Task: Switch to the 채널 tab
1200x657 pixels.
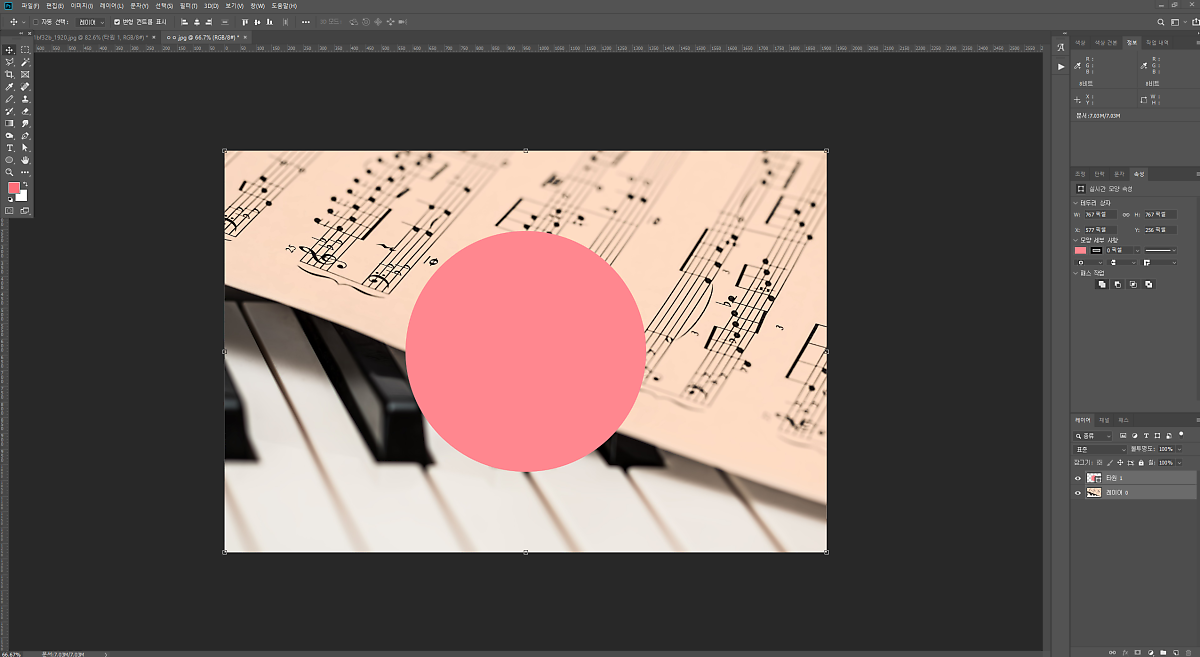Action: (1104, 420)
